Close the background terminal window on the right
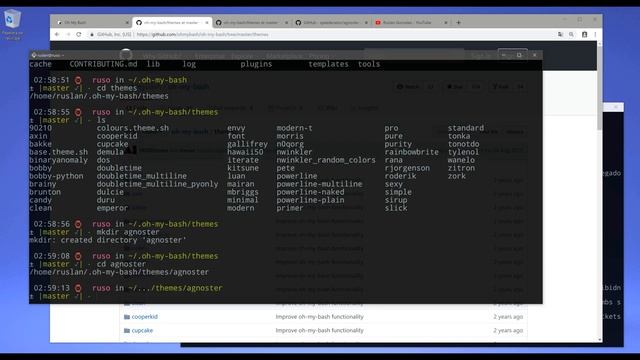This screenshot has width=640, height=360. pos(616,107)
